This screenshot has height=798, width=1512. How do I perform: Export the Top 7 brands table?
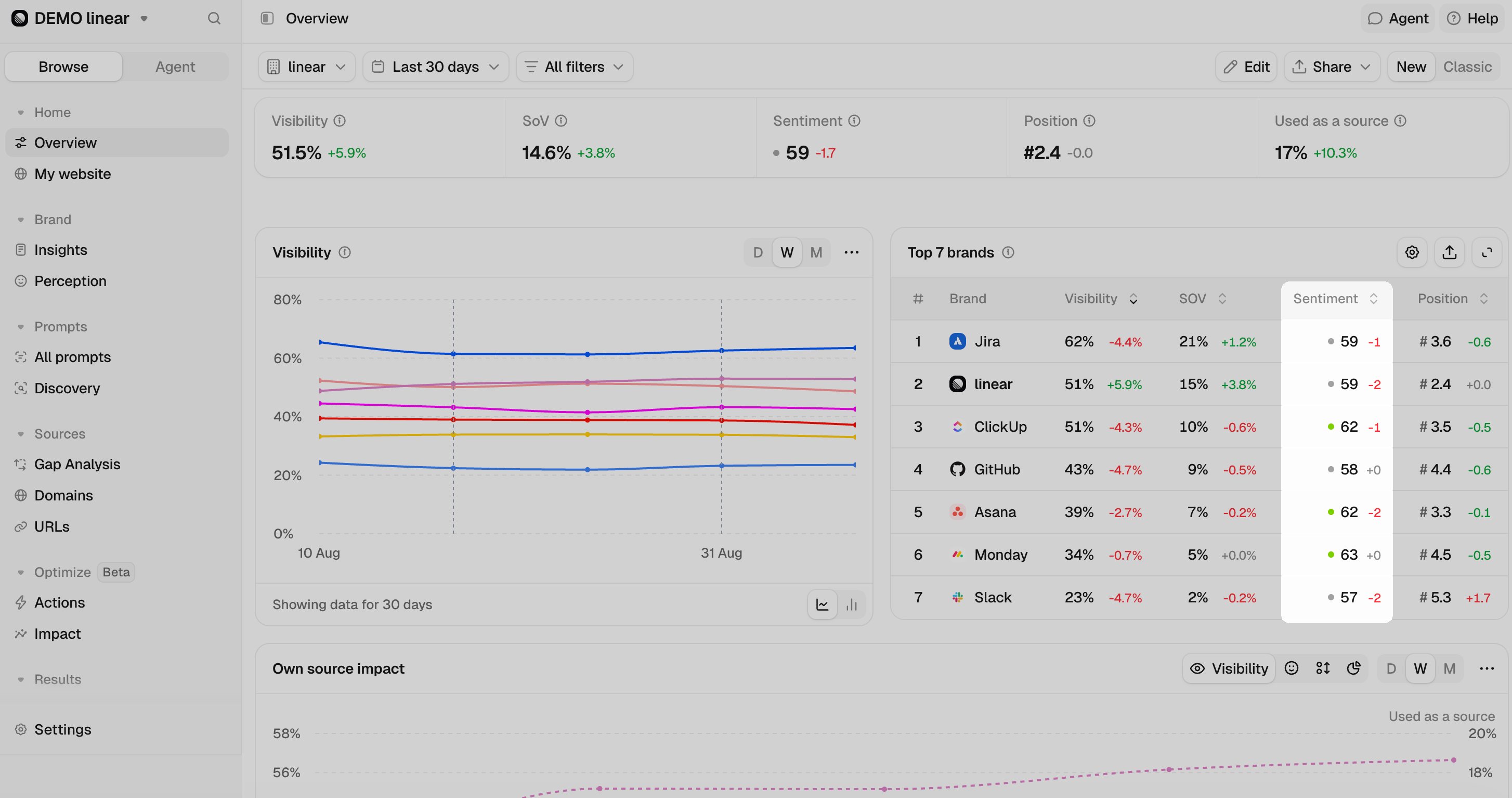pyautogui.click(x=1449, y=252)
